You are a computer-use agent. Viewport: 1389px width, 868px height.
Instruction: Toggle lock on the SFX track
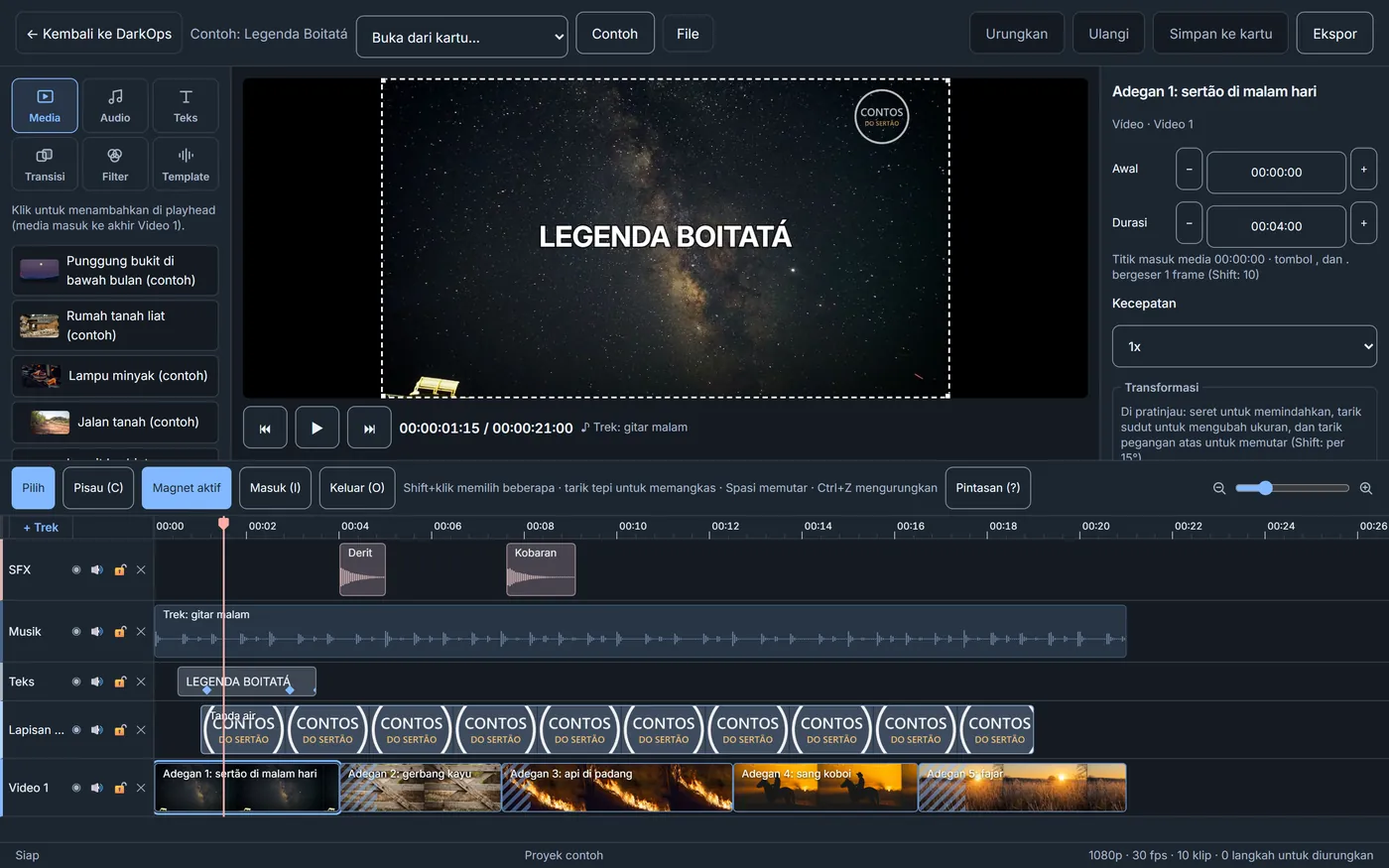tap(120, 570)
